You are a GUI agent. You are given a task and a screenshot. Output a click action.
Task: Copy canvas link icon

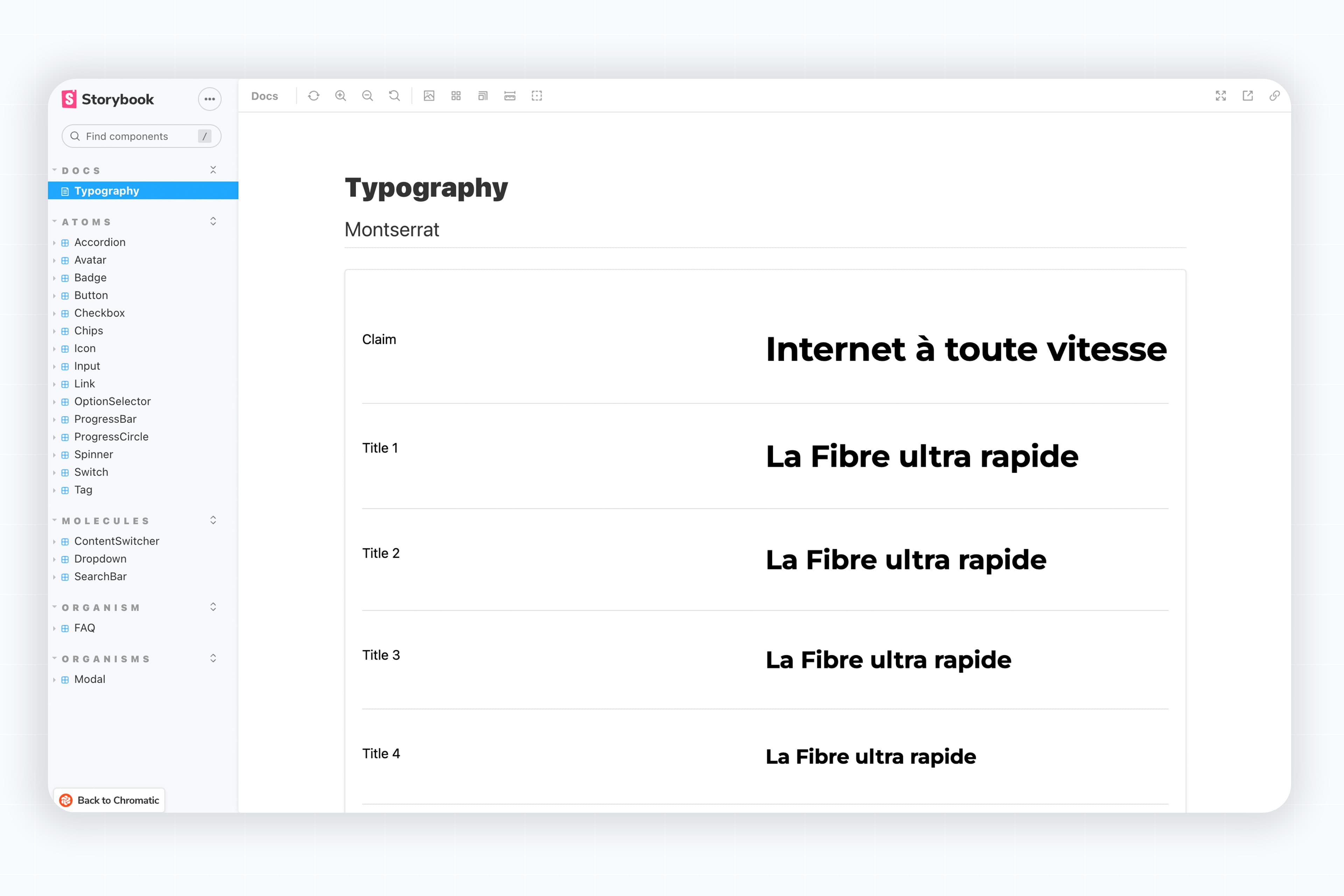pyautogui.click(x=1274, y=96)
